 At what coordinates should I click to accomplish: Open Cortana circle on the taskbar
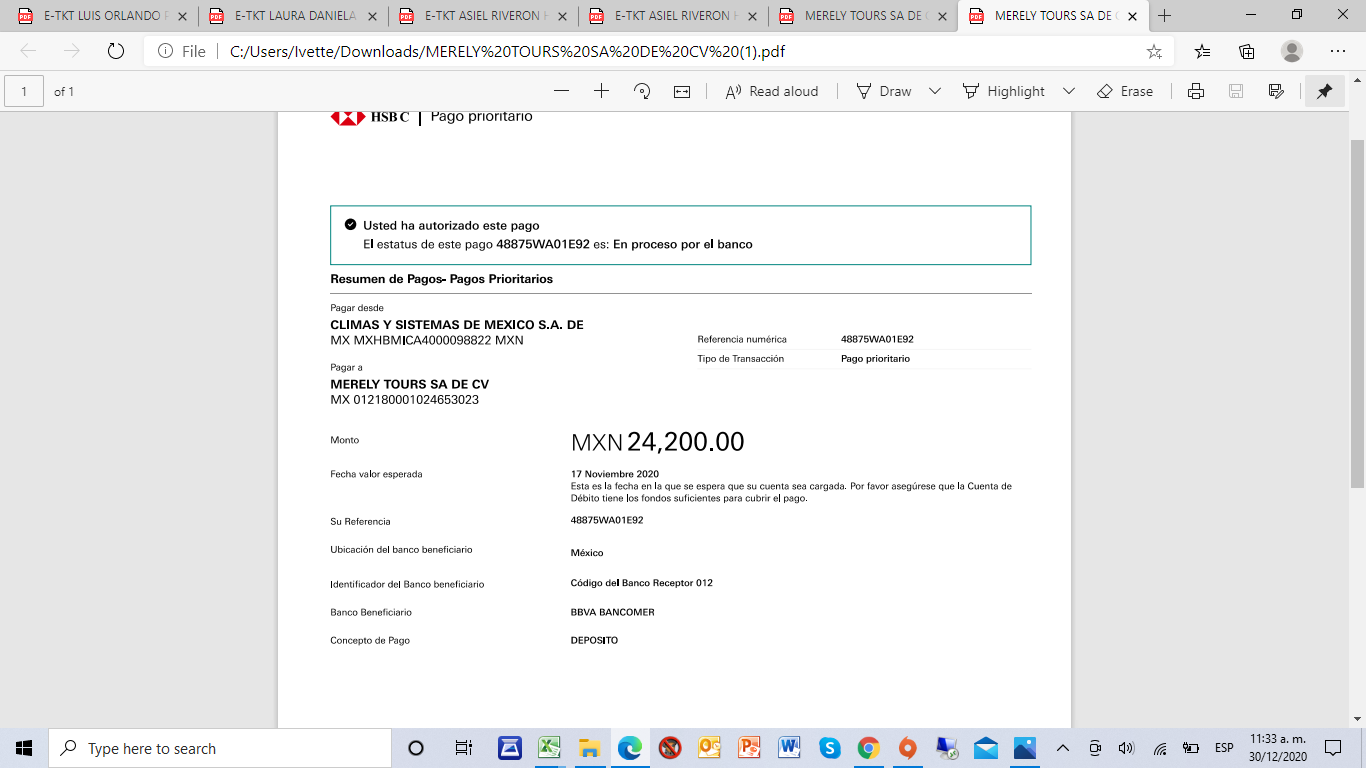tap(416, 748)
